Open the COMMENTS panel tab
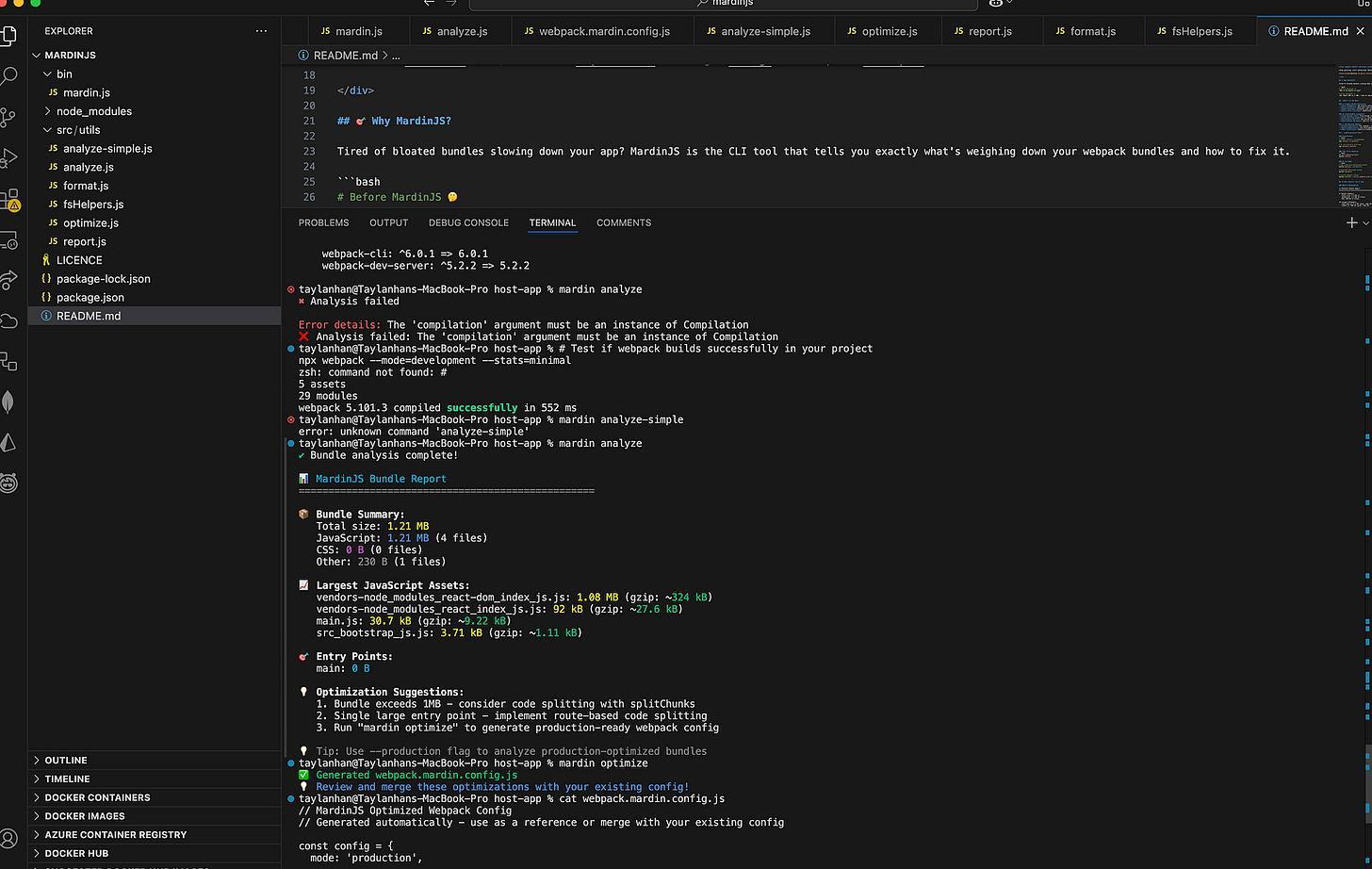The image size is (1372, 869). point(624,223)
